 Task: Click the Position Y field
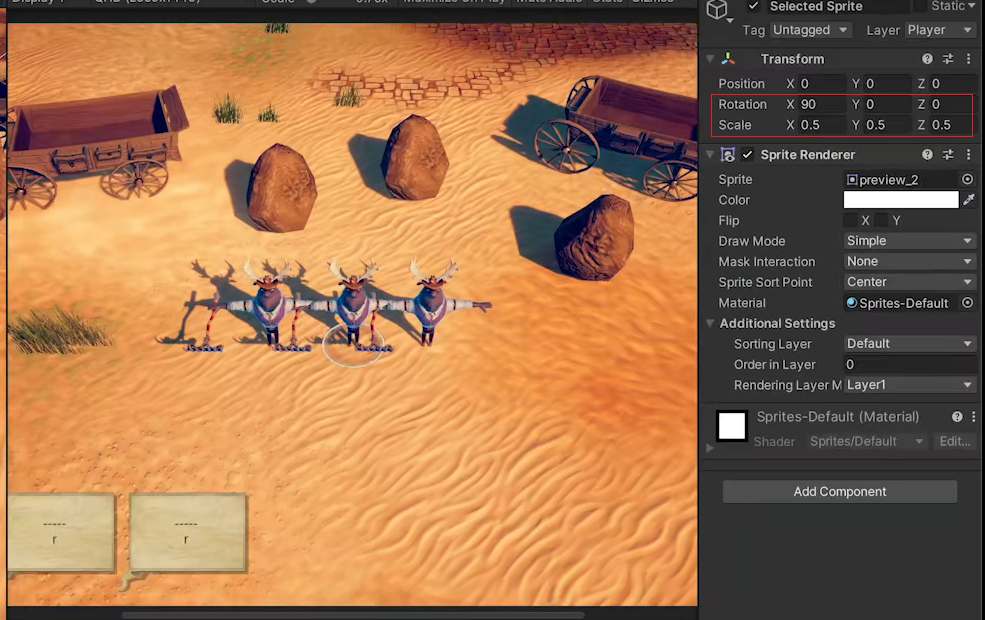point(888,84)
